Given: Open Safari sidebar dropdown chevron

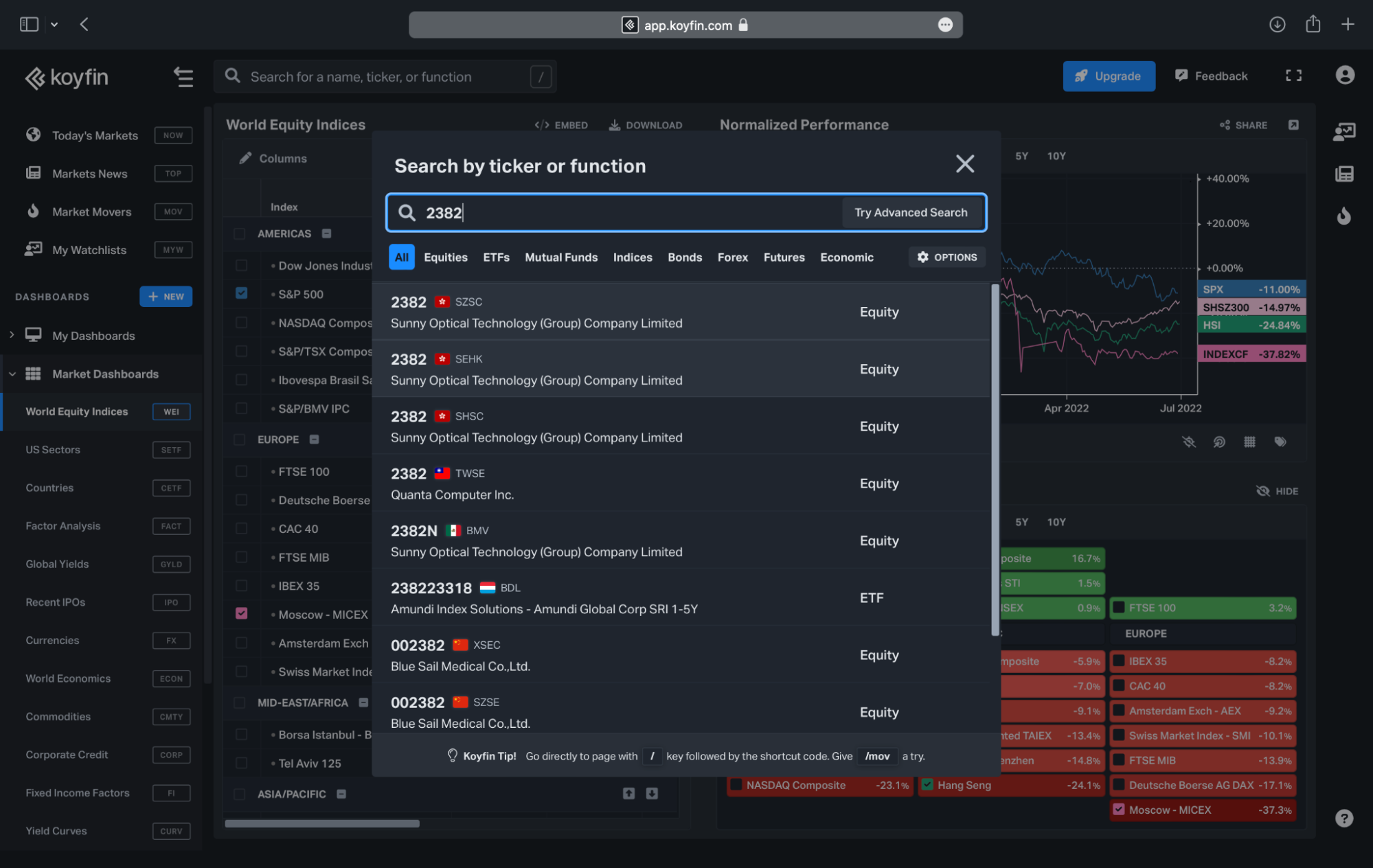Looking at the screenshot, I should tap(54, 25).
